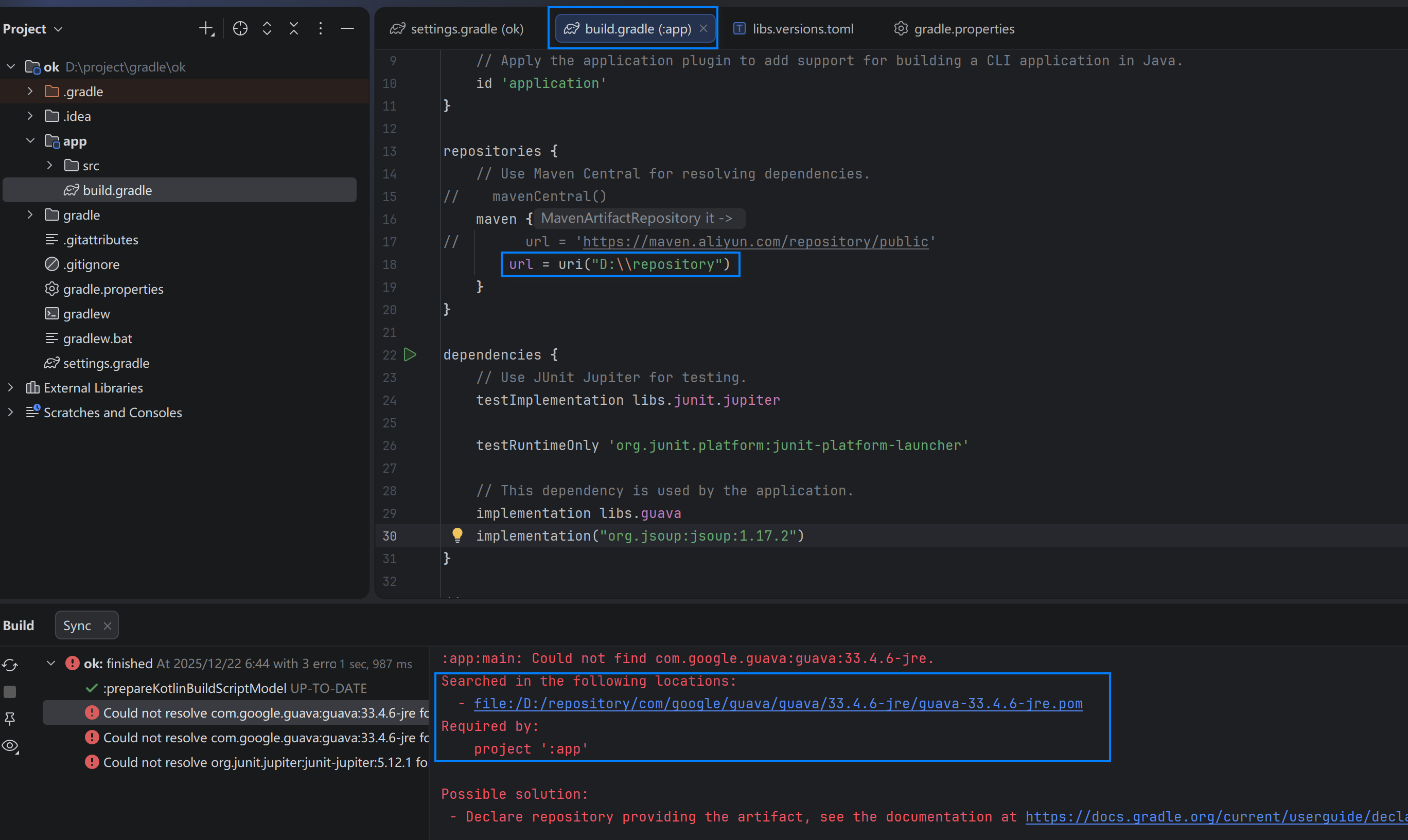Toggle the pin icon in the Build panel

10,718
